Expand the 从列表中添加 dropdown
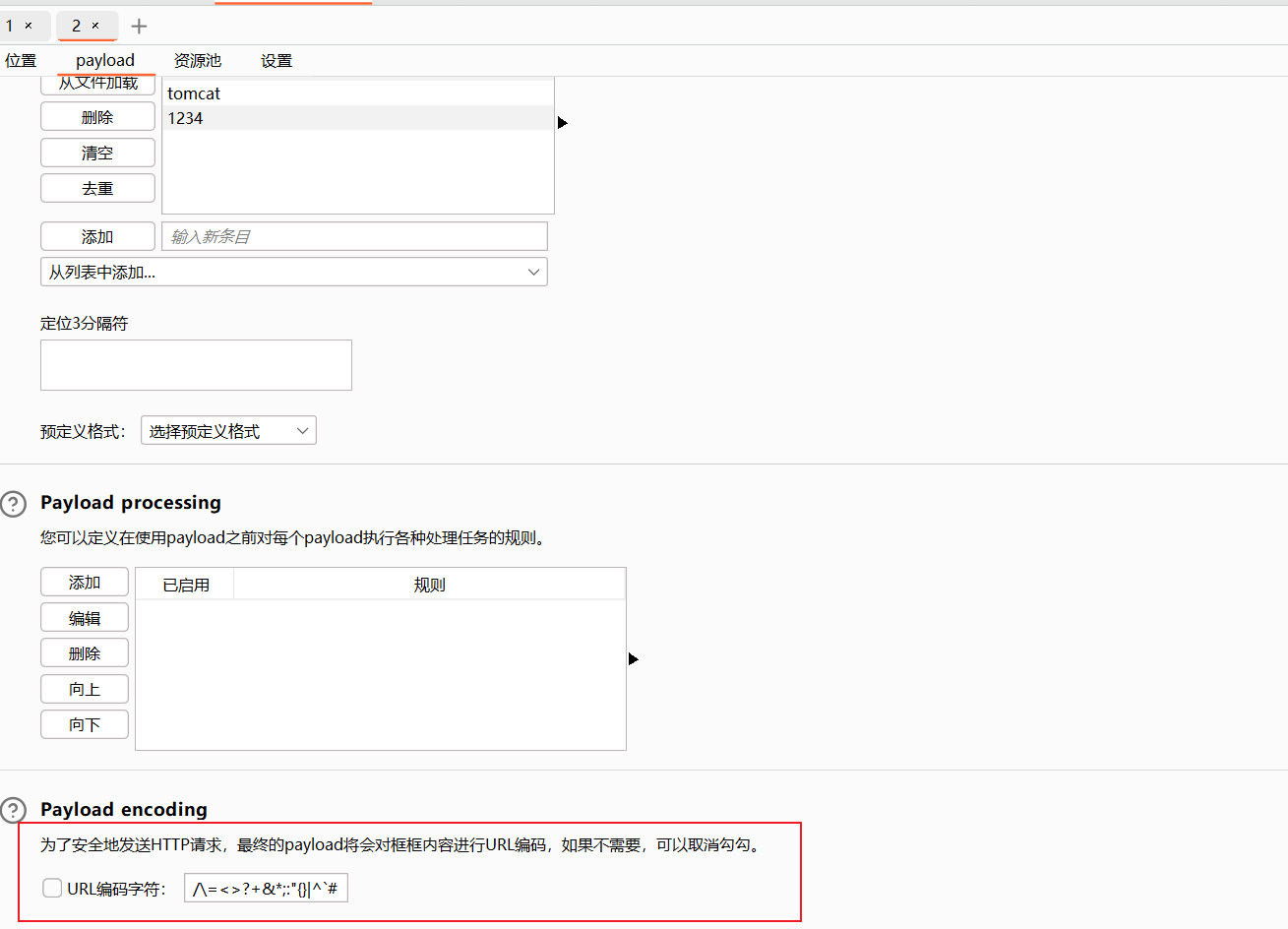This screenshot has height=929, width=1288. tap(293, 273)
